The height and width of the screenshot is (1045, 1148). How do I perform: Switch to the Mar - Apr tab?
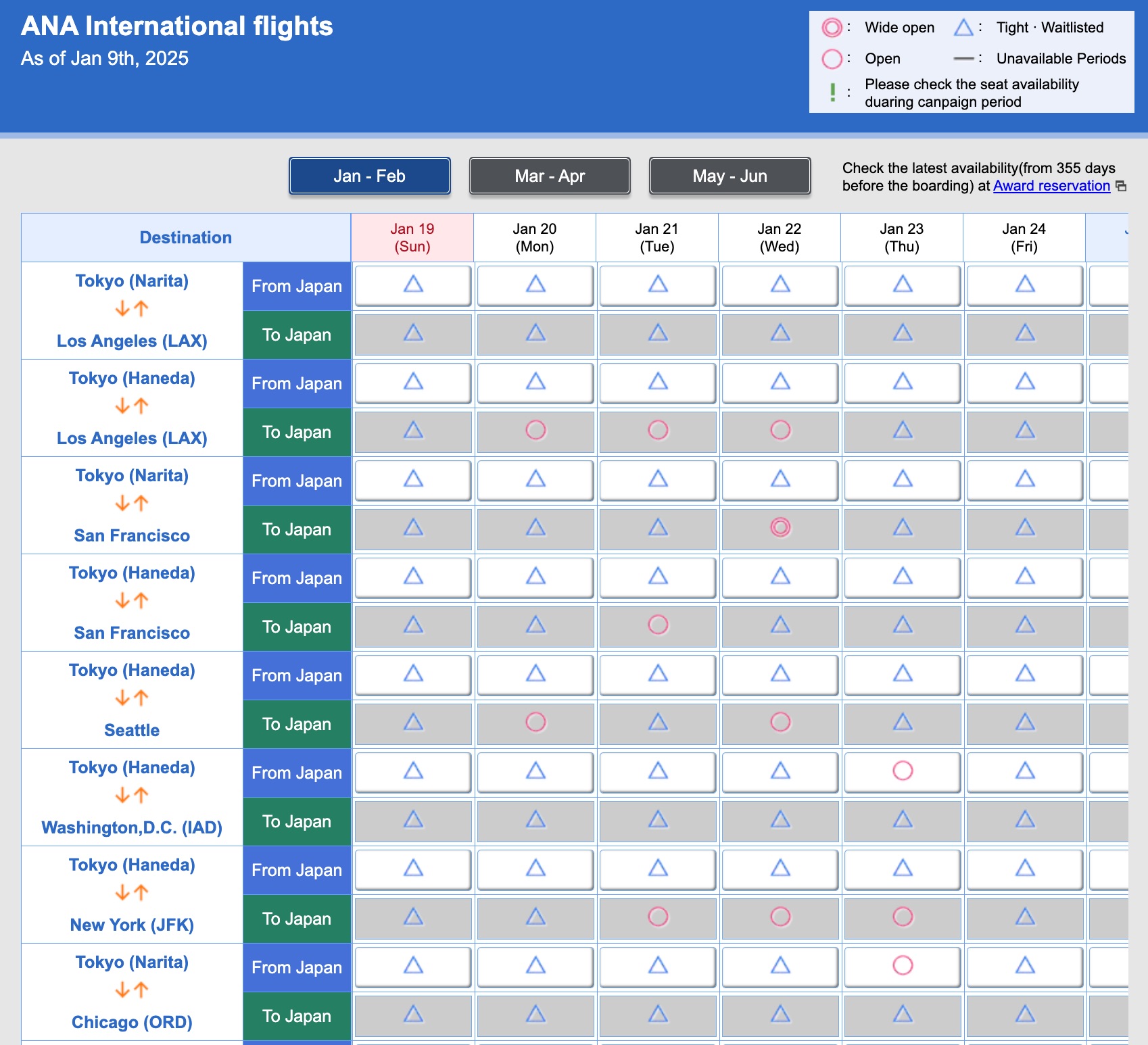(549, 175)
